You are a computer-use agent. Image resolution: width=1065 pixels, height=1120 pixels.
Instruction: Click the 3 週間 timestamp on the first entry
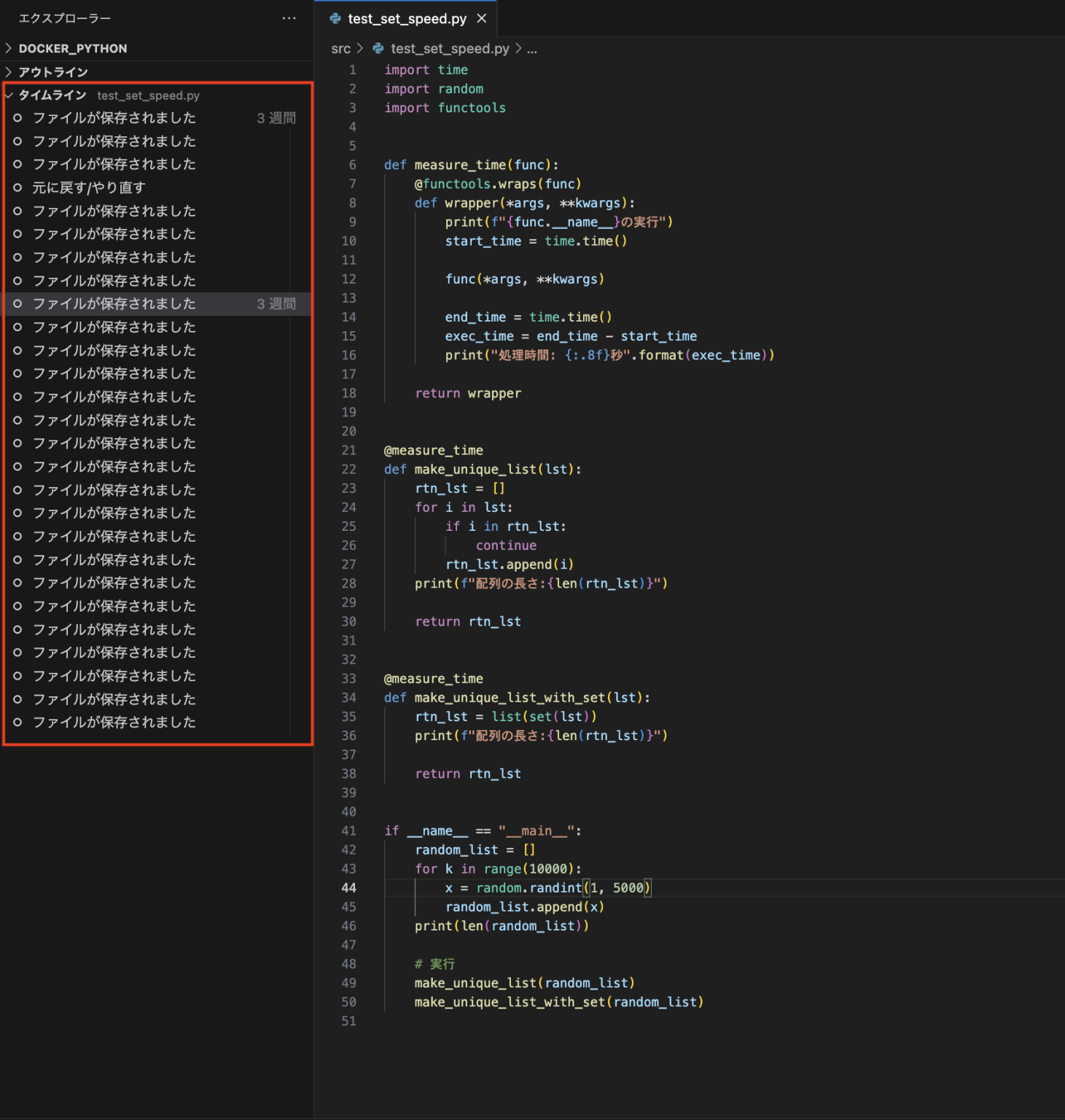(276, 117)
